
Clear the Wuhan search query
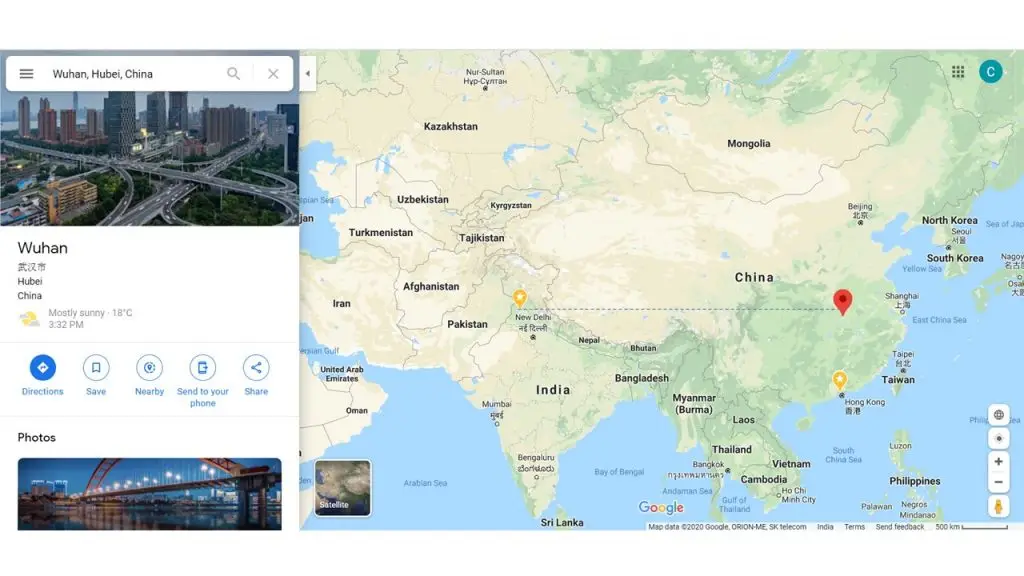tap(273, 74)
